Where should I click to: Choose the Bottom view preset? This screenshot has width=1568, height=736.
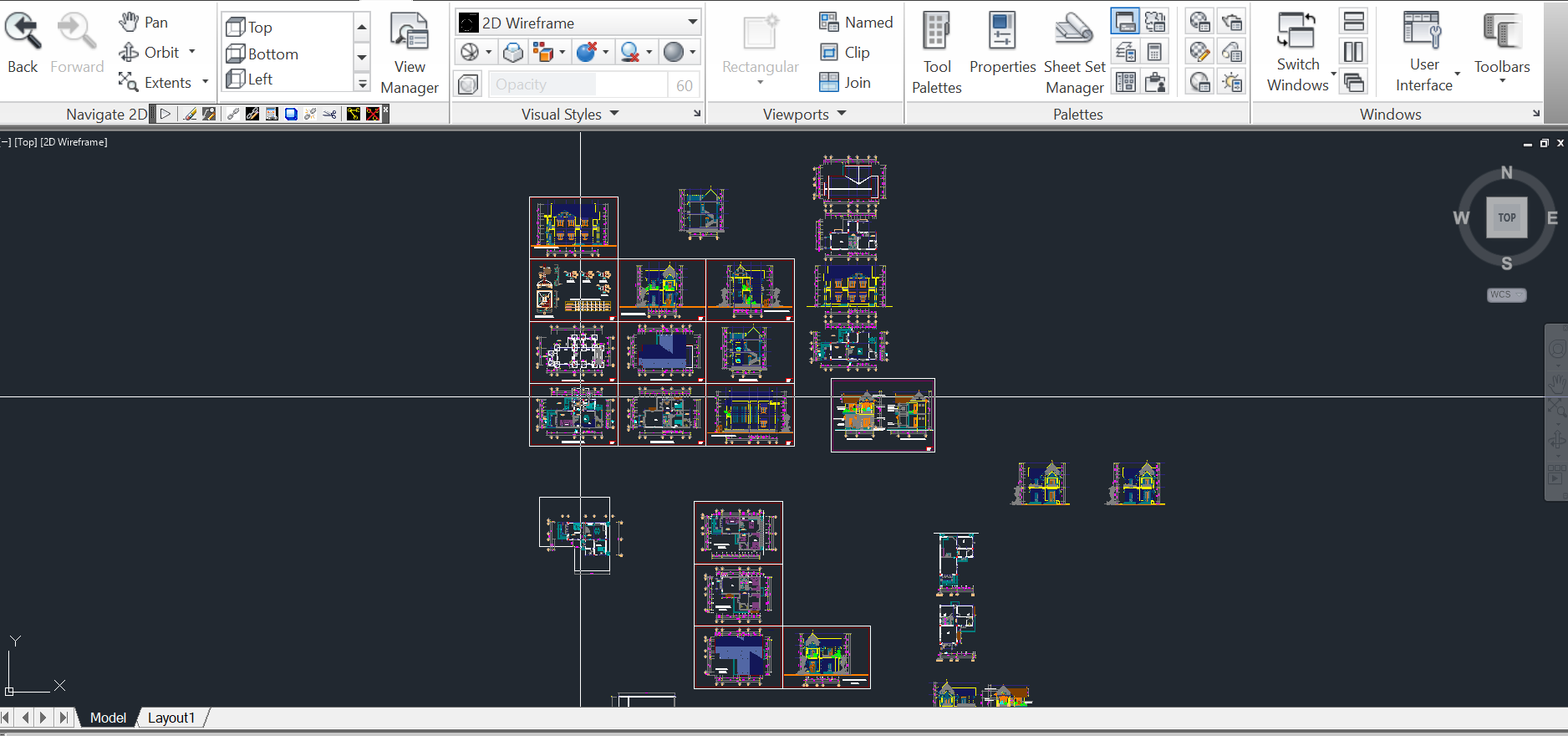click(263, 54)
